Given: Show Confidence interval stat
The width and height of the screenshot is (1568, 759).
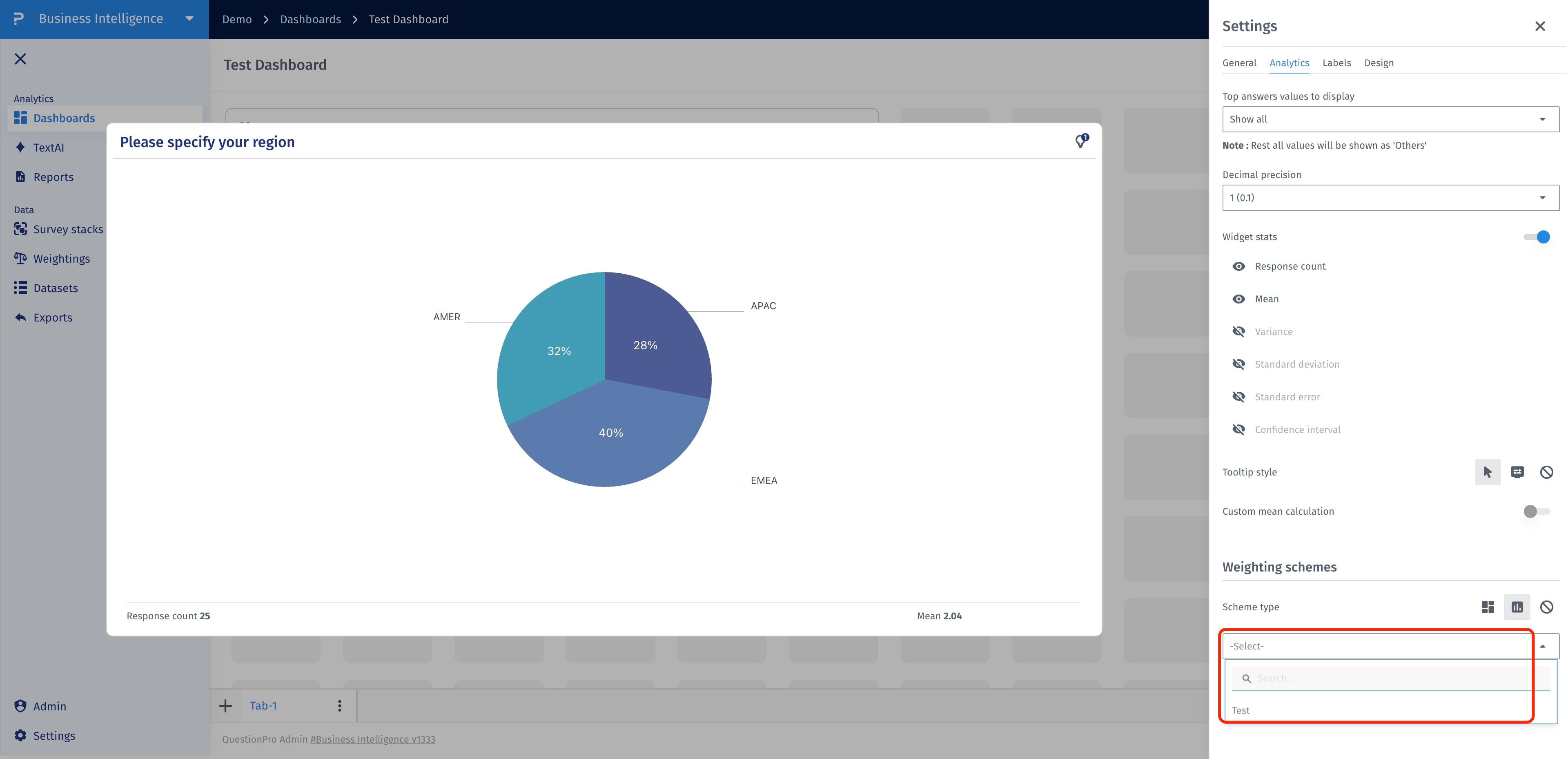Looking at the screenshot, I should (x=1239, y=429).
